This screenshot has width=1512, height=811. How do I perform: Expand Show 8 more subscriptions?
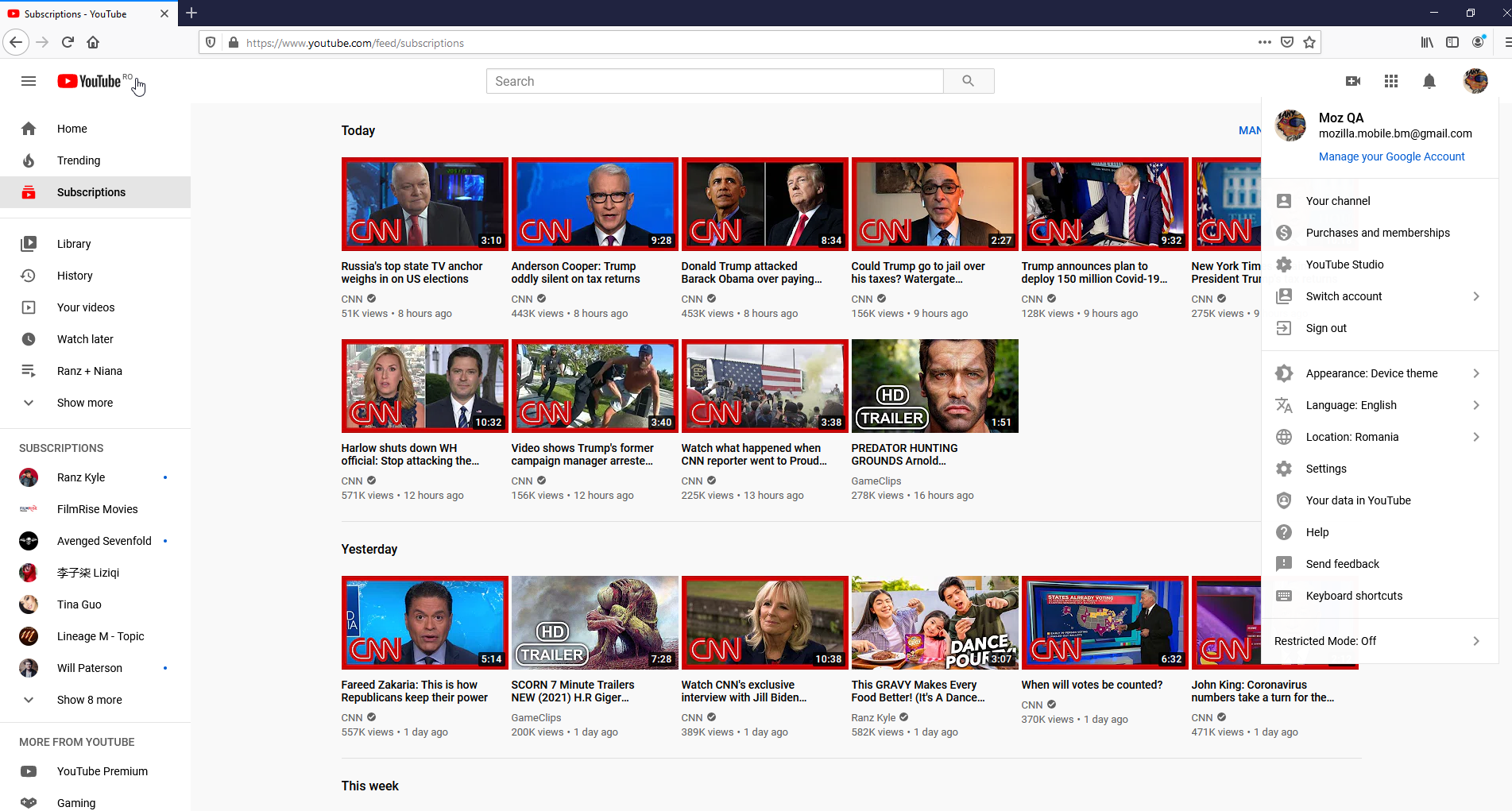pos(95,700)
